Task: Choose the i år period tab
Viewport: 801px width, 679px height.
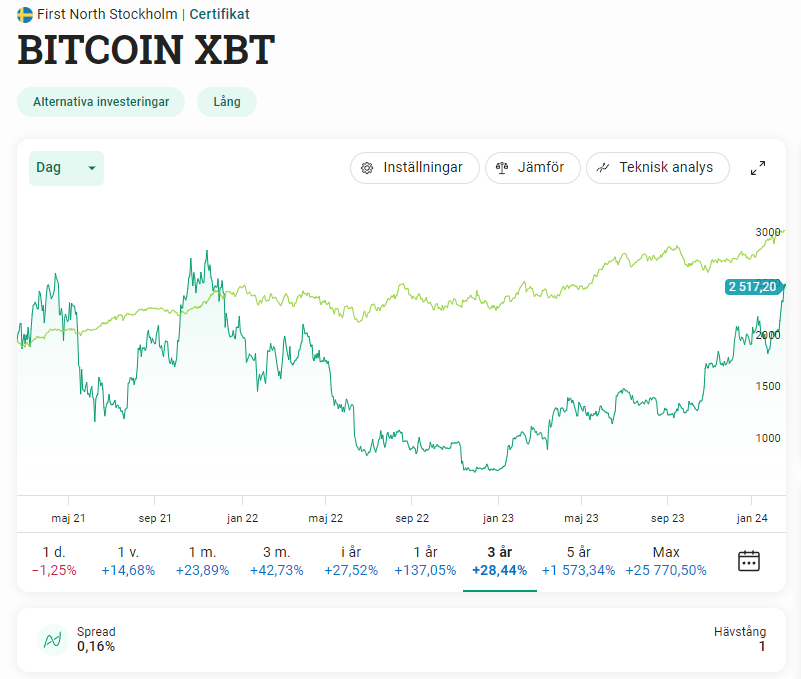Action: 350,561
